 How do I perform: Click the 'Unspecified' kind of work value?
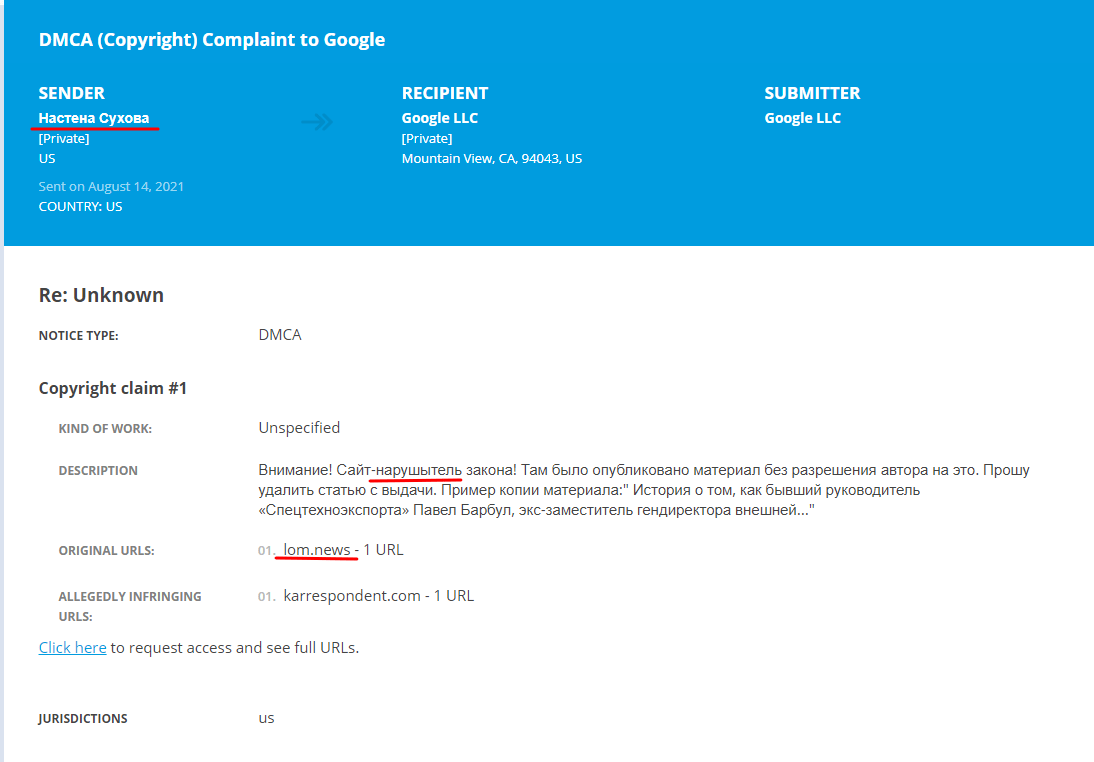point(299,428)
